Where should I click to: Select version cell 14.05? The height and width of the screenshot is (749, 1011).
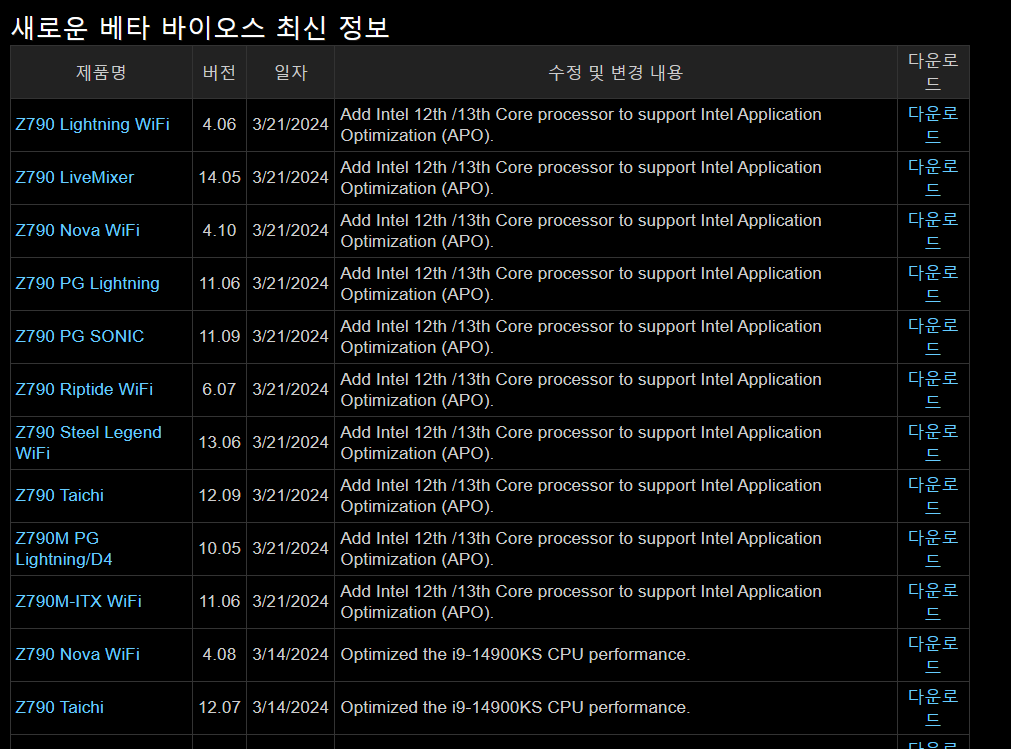click(x=219, y=177)
